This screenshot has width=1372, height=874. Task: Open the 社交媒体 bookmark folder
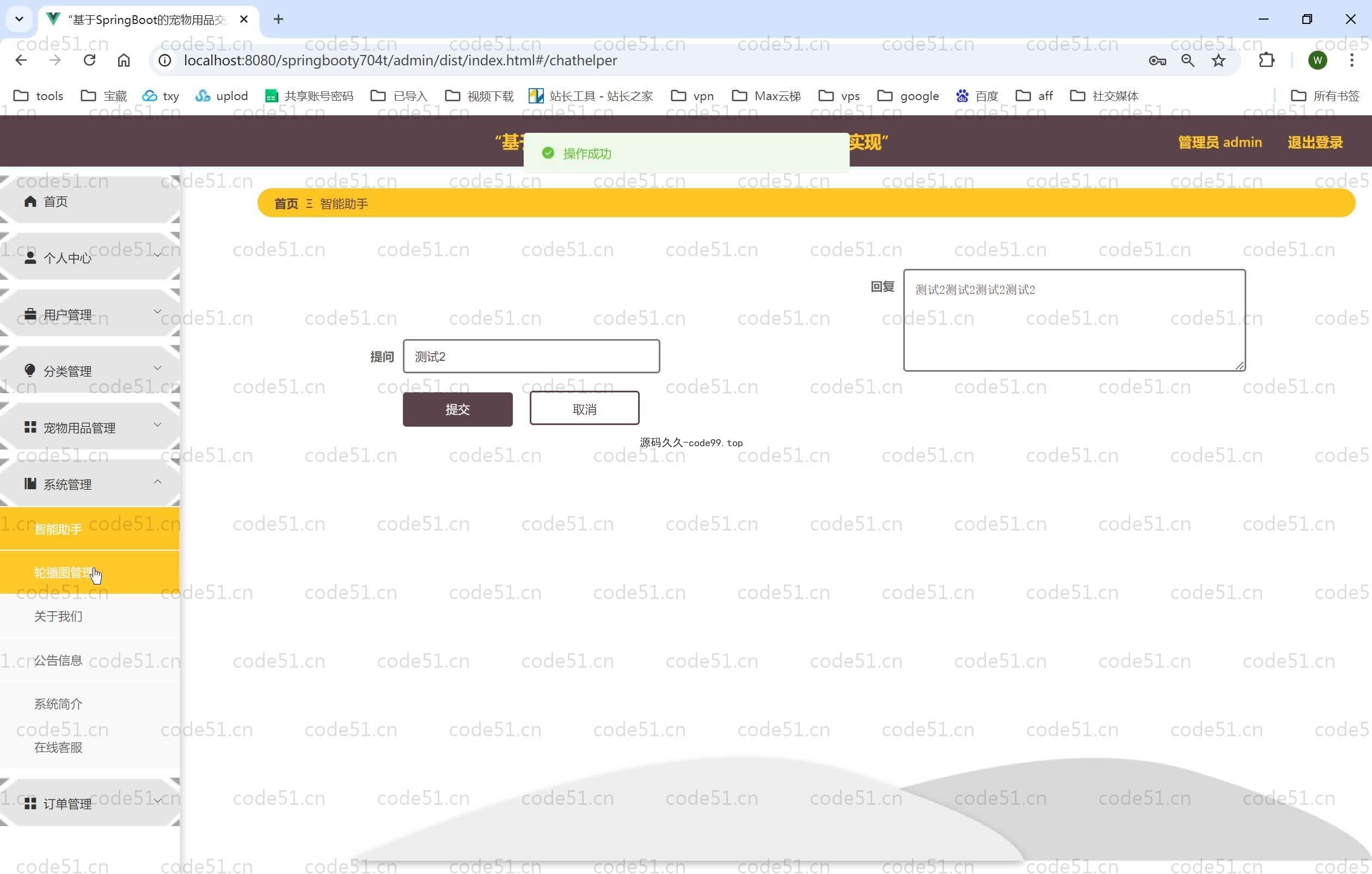click(x=1104, y=96)
